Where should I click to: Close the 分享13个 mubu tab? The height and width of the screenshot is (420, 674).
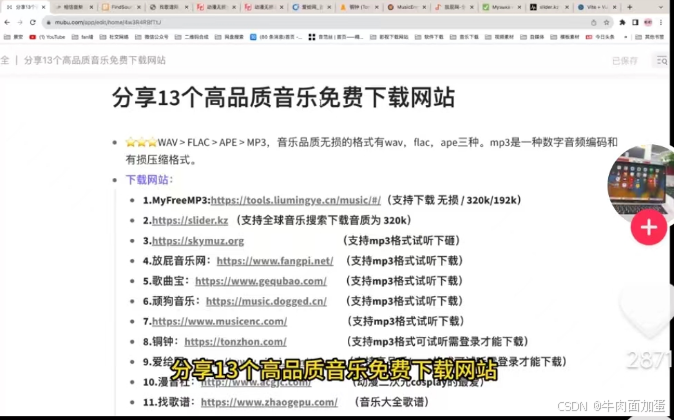coord(43,7)
